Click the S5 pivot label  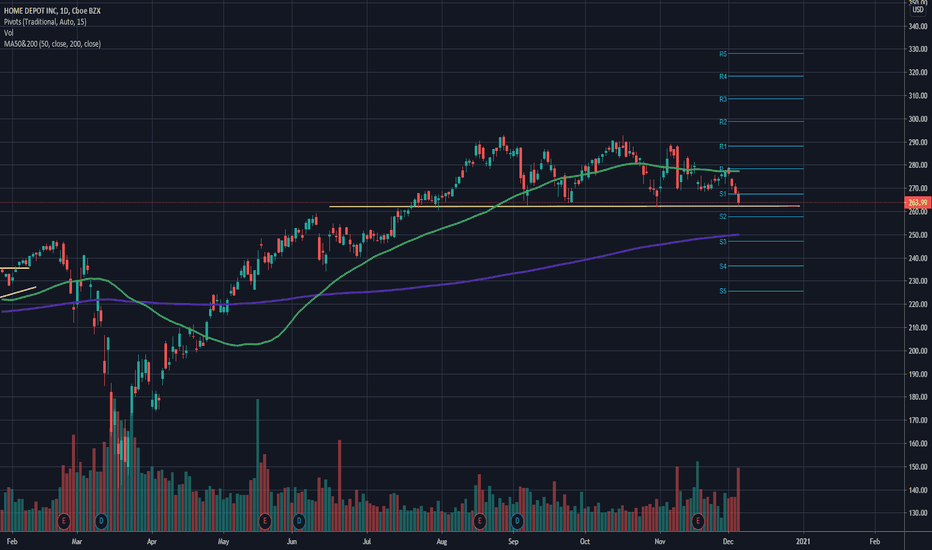pos(723,291)
